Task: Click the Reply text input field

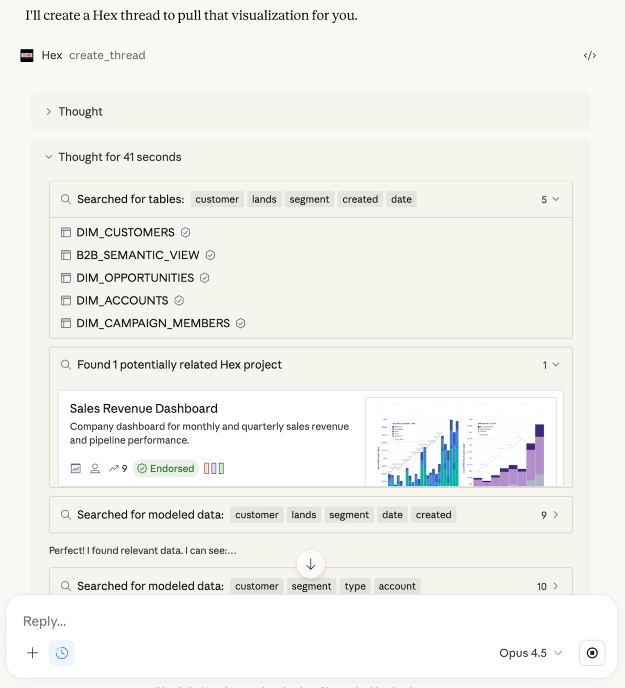Action: (300, 621)
